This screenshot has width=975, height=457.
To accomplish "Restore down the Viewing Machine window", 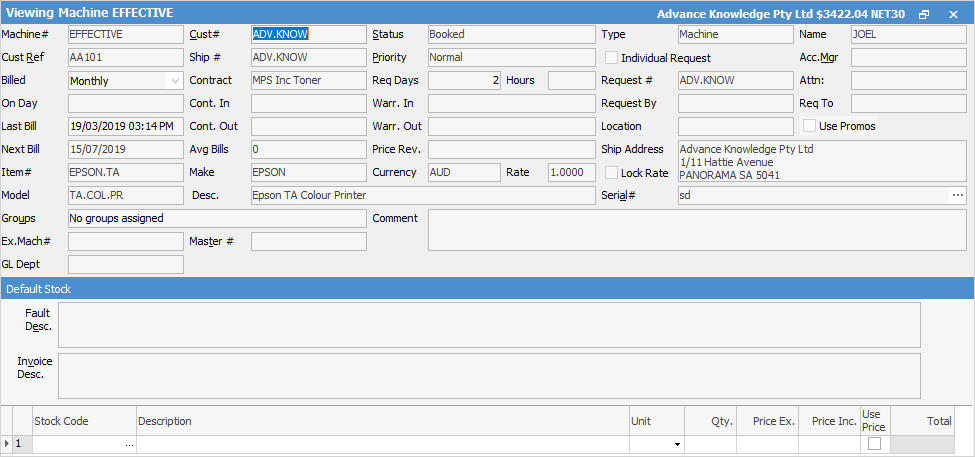I will (x=924, y=14).
